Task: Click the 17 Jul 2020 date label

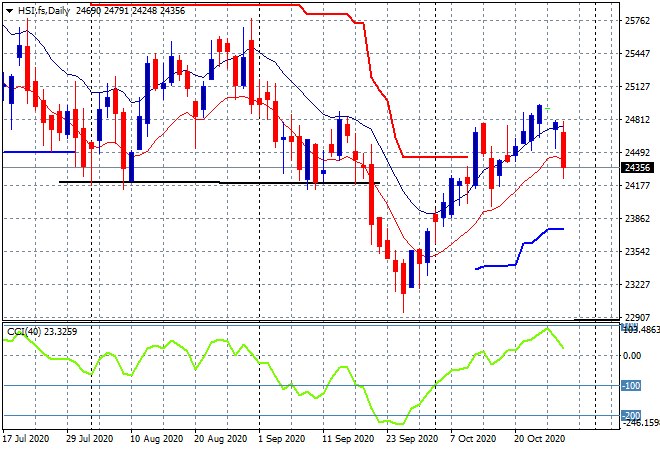Action: (x=26, y=439)
